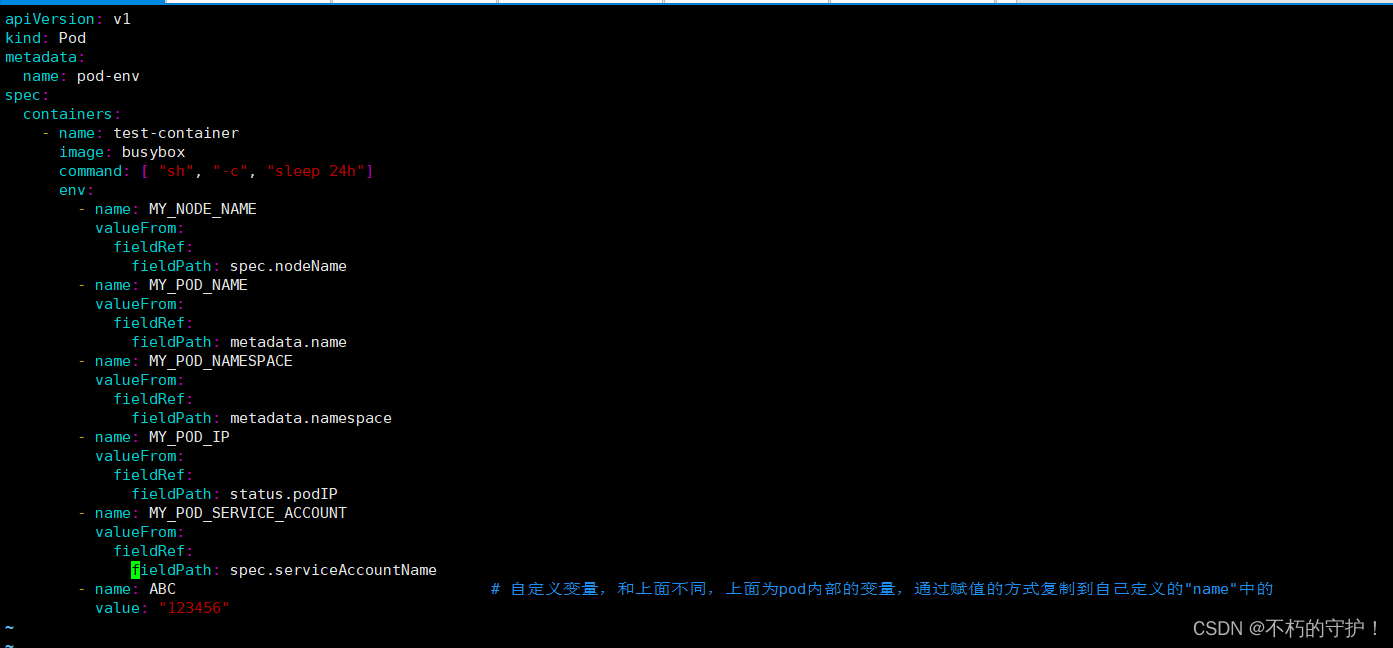Viewport: 1393px width, 648px height.
Task: Click the "metadata.namespace" field path value
Action: point(311,418)
